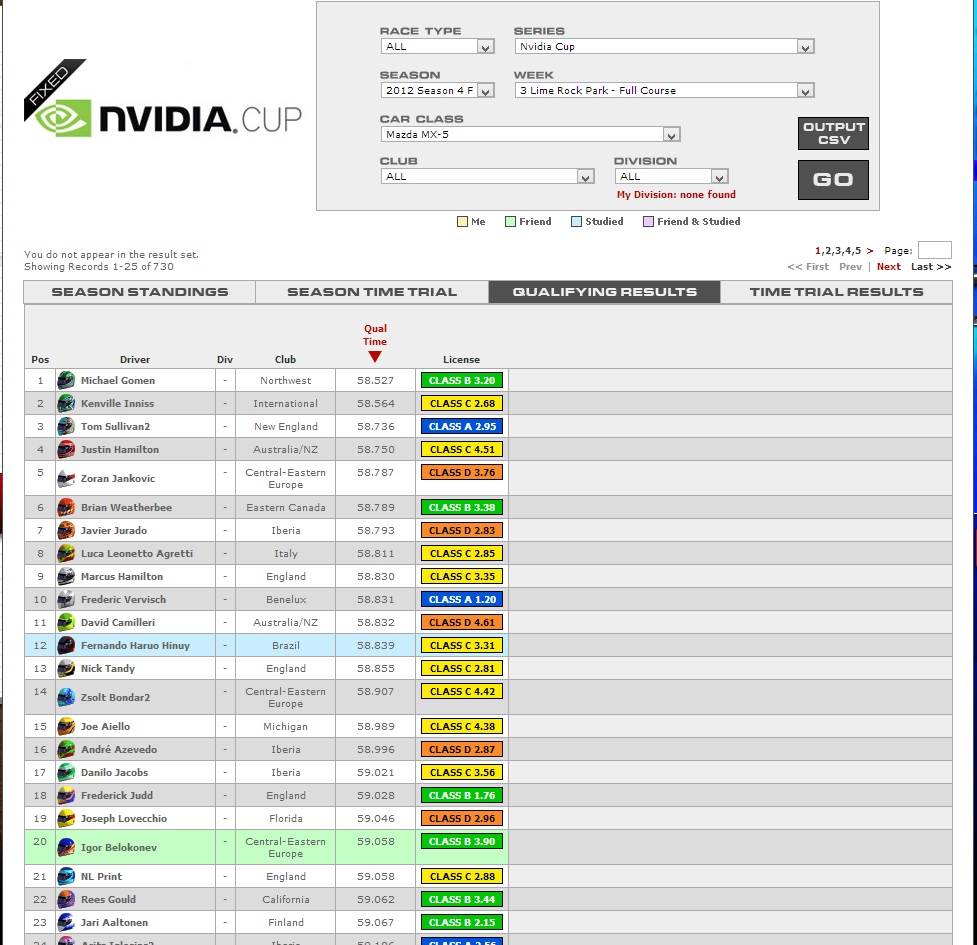Expand the Car Class Mazda MX-5 dropdown
Screen dimensions: 977x945
(x=530, y=135)
